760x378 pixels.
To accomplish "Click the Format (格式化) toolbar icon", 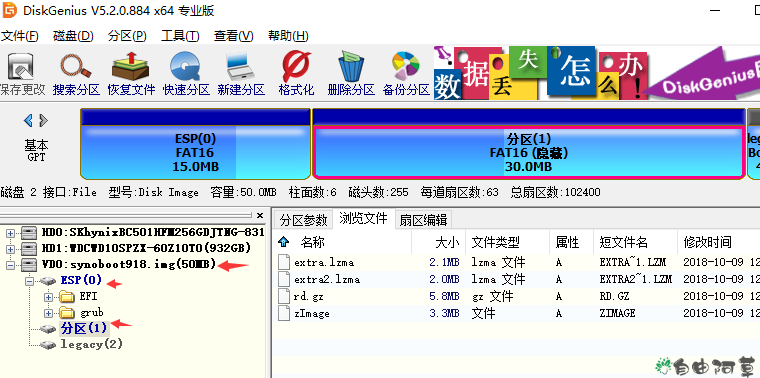I will pyautogui.click(x=296, y=67).
